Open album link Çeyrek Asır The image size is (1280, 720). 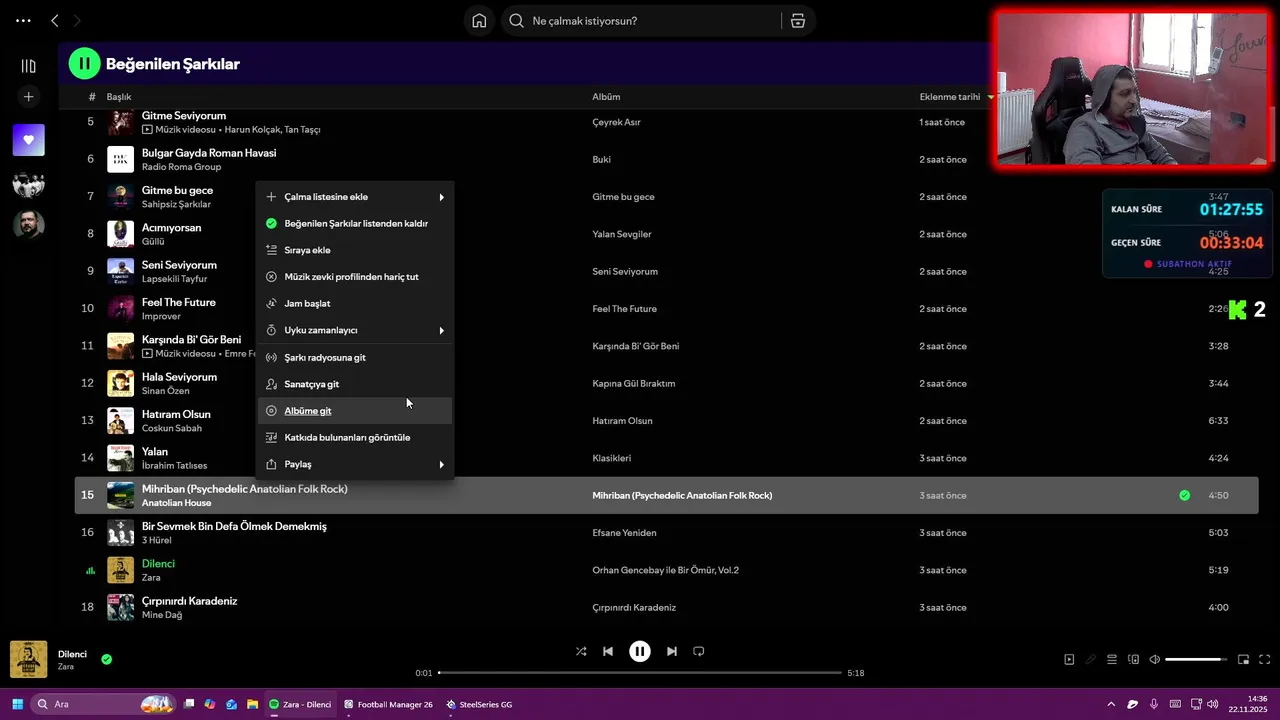[616, 122]
